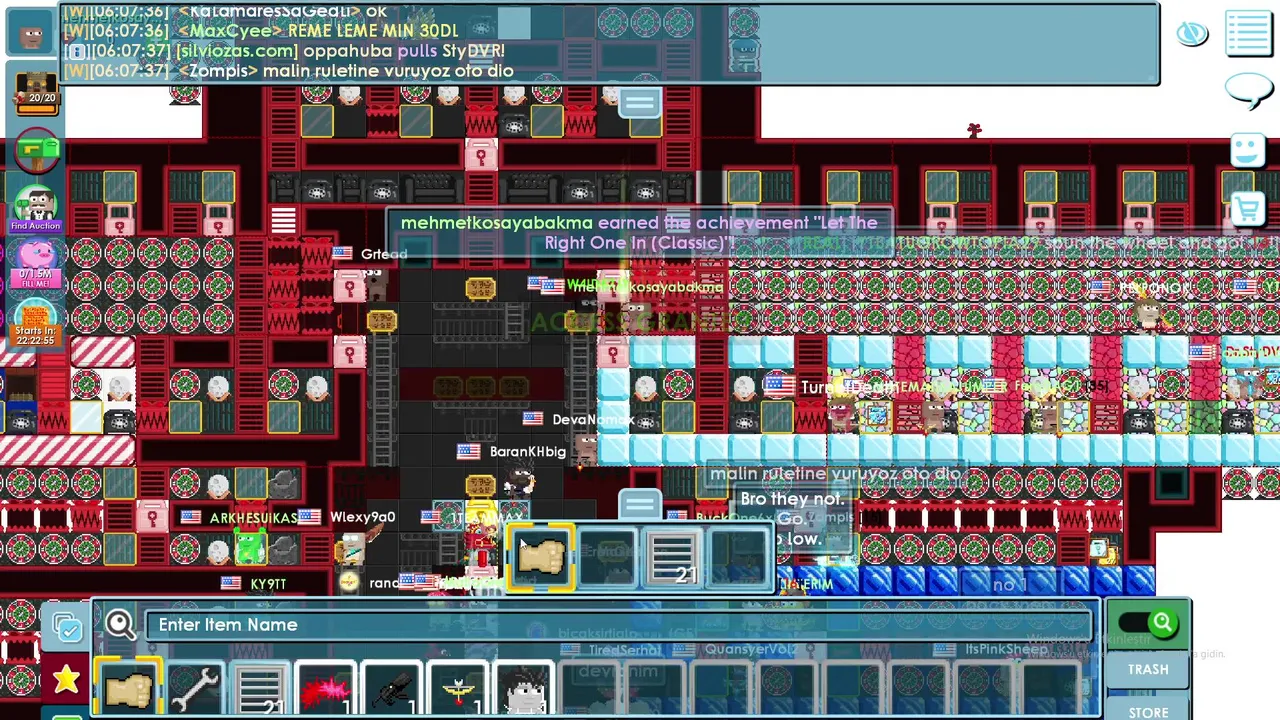Click player name BaranKHbig
The height and width of the screenshot is (720, 1280).
[528, 452]
